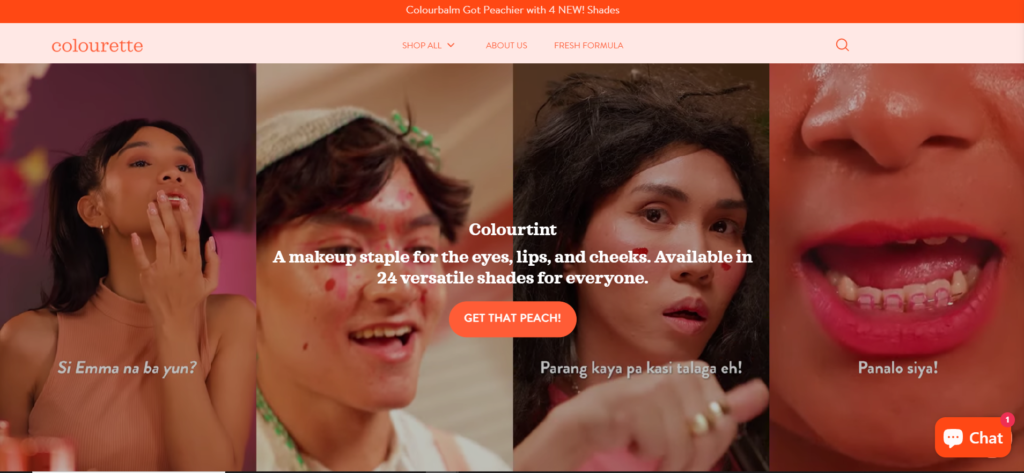Select the close-up lips with braces panel
The image size is (1024, 473).
pyautogui.click(x=897, y=267)
